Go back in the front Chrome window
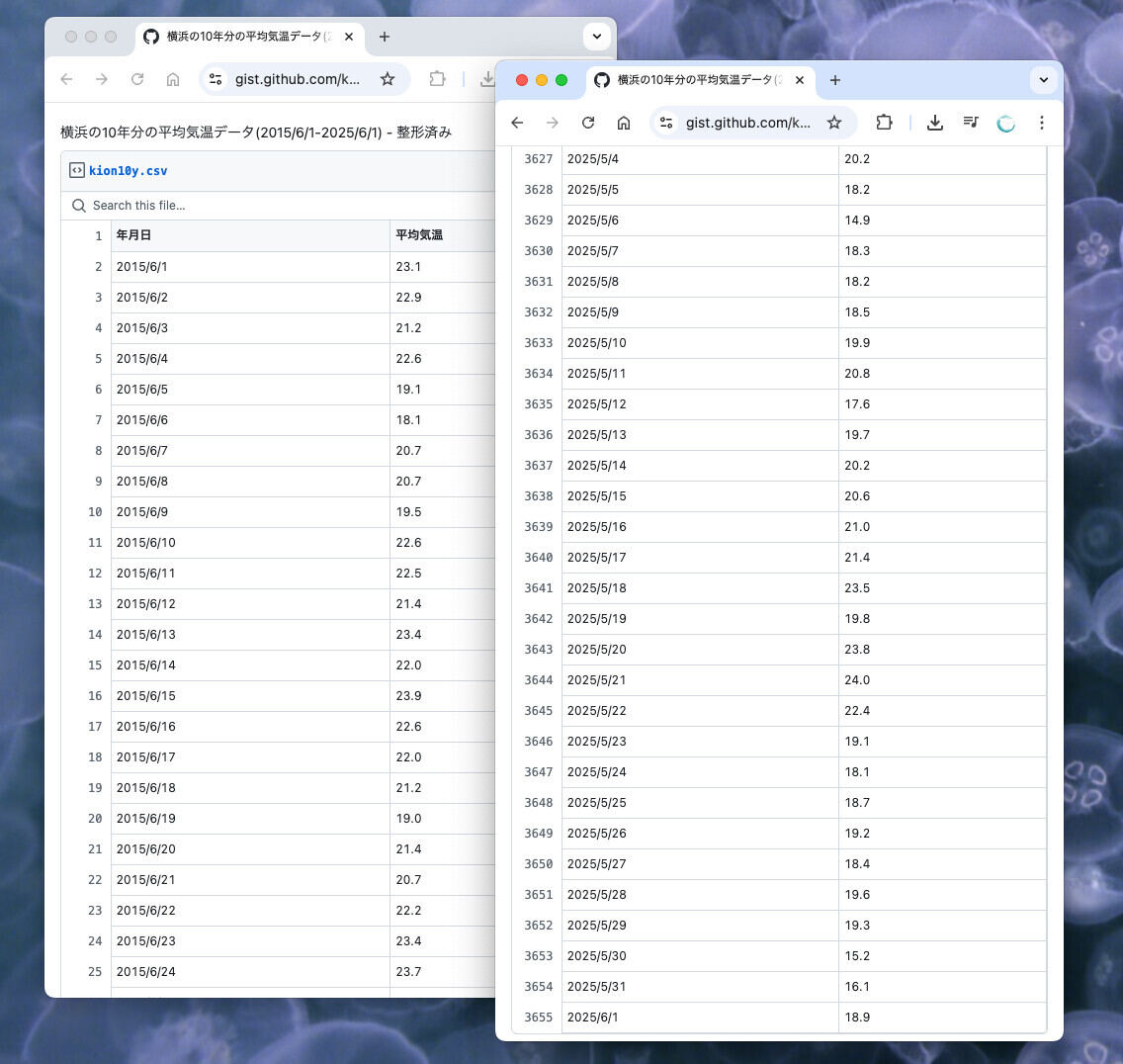1123x1064 pixels. (x=517, y=123)
